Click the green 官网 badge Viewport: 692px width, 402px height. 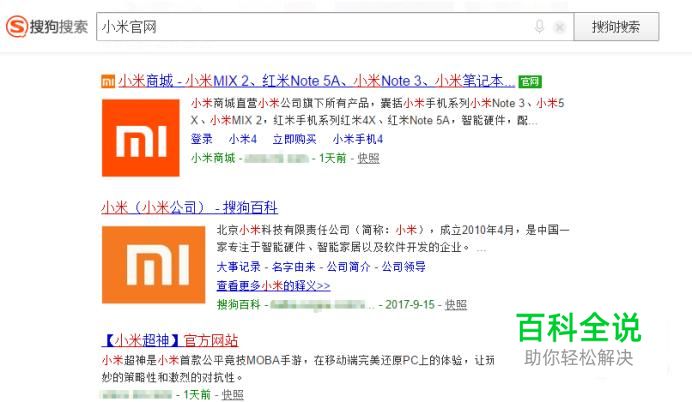(530, 82)
